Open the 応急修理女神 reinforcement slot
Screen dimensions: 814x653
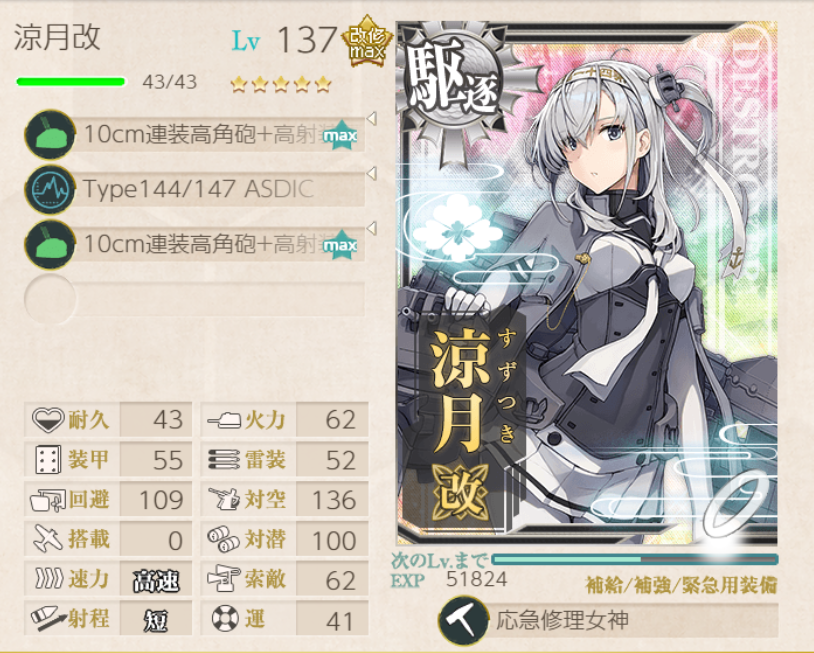[x=608, y=620]
